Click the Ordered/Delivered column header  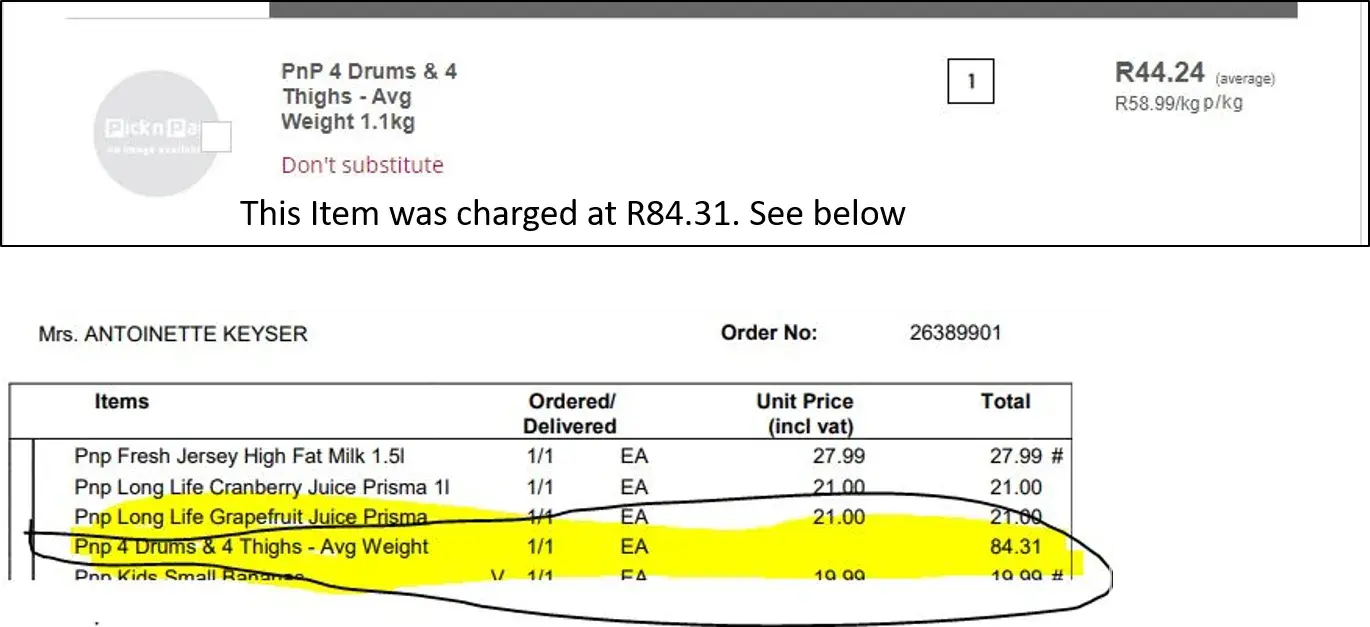tap(571, 413)
